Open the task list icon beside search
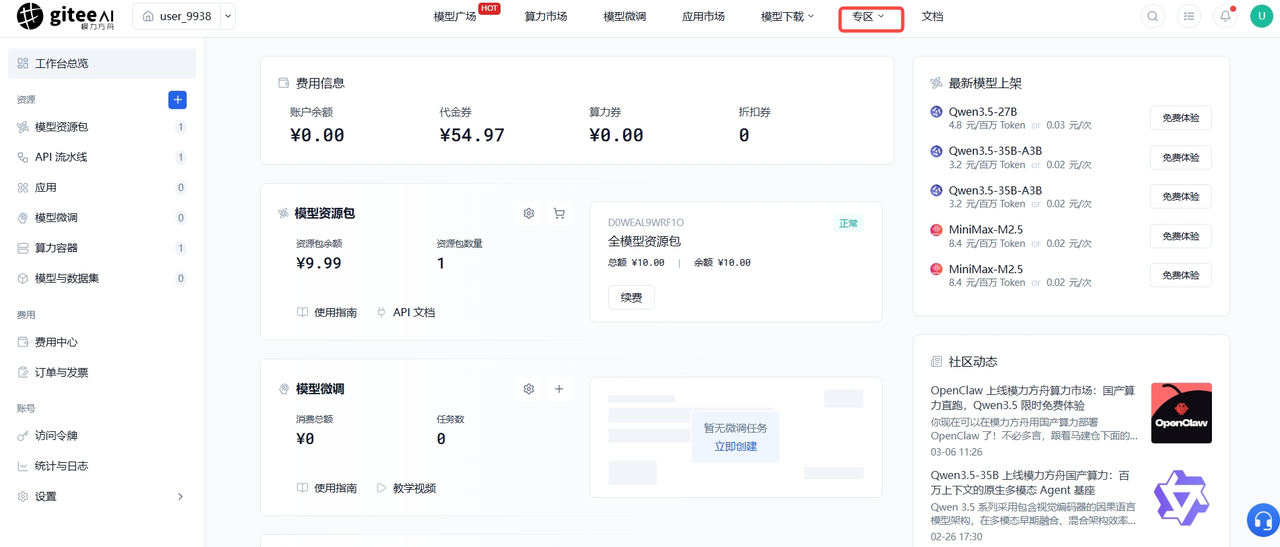The width and height of the screenshot is (1280, 547). (x=1189, y=16)
